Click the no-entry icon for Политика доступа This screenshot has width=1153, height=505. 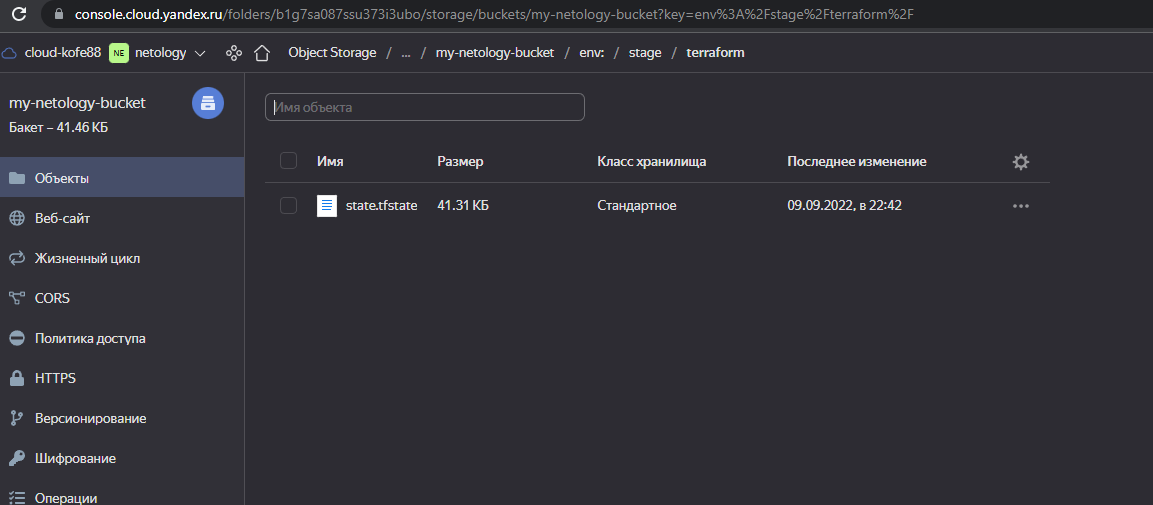(x=17, y=338)
